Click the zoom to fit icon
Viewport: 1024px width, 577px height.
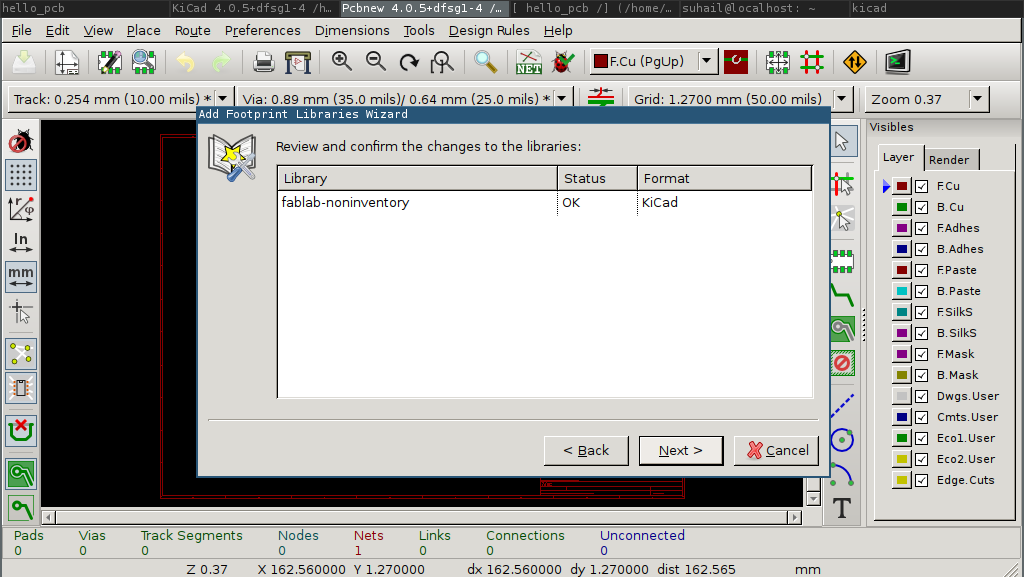pyautogui.click(x=442, y=62)
